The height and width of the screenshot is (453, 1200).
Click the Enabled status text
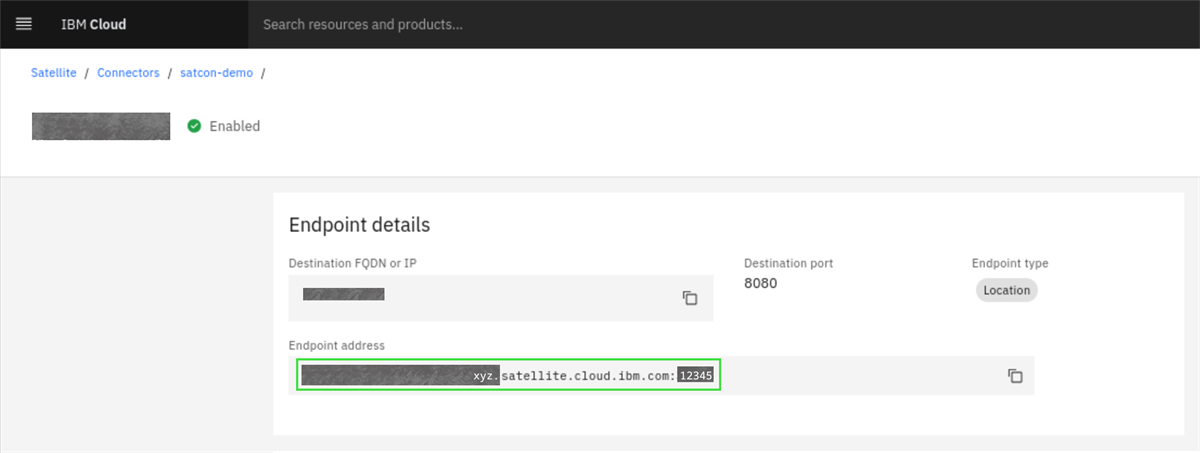tap(234, 126)
